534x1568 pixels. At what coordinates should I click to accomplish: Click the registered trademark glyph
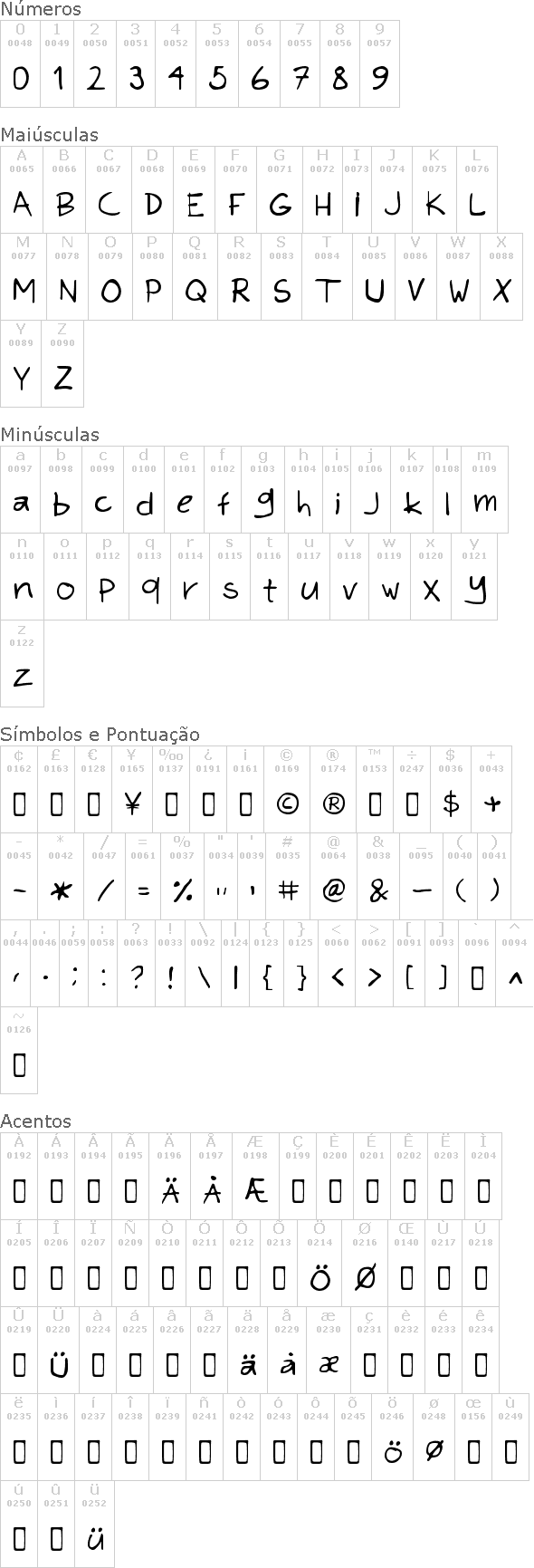(333, 803)
